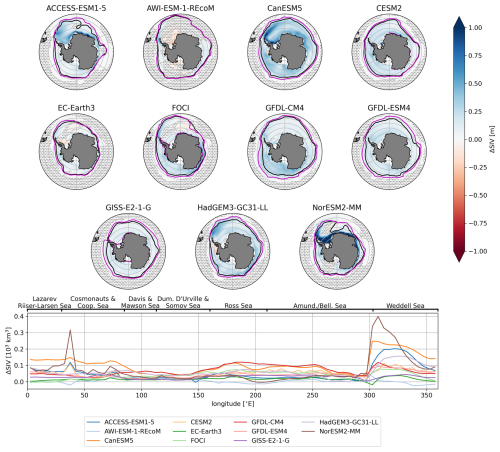Click the HadGEM3-GC31-LL map title
This screenshot has width=500, height=452.
pos(233,208)
